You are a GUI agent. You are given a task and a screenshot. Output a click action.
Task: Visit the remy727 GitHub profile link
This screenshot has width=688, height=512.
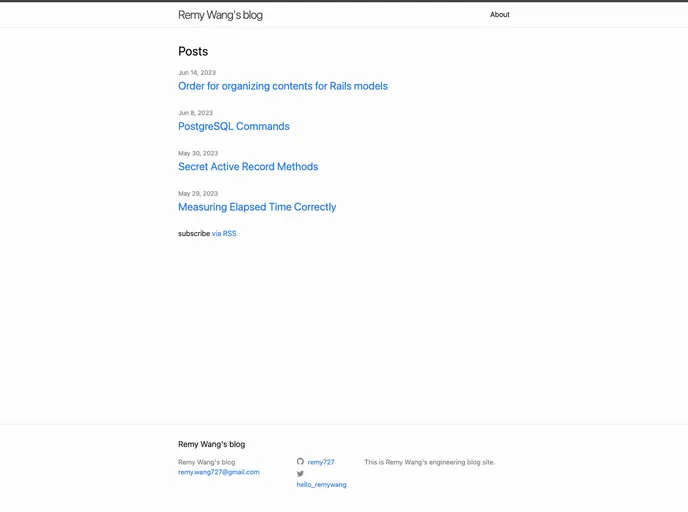point(321,463)
